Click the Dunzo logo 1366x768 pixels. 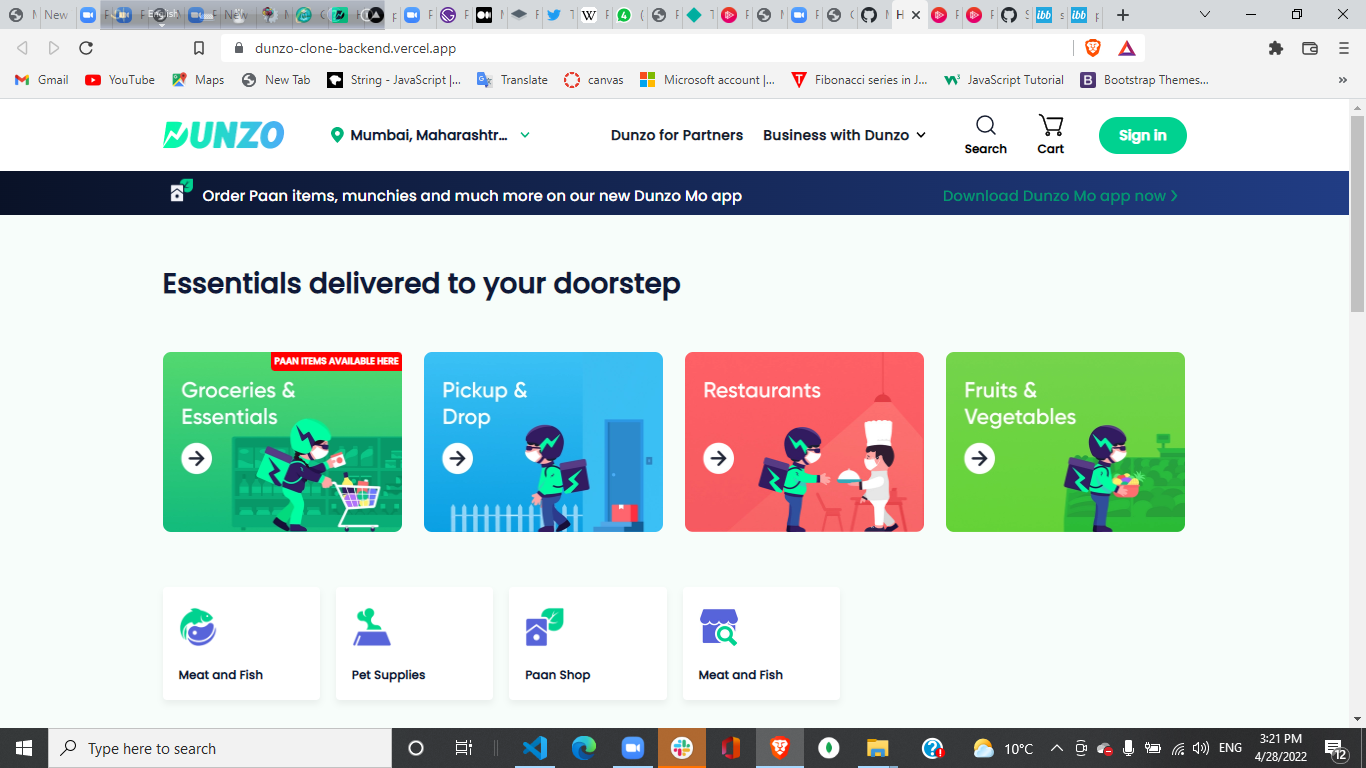click(x=224, y=135)
